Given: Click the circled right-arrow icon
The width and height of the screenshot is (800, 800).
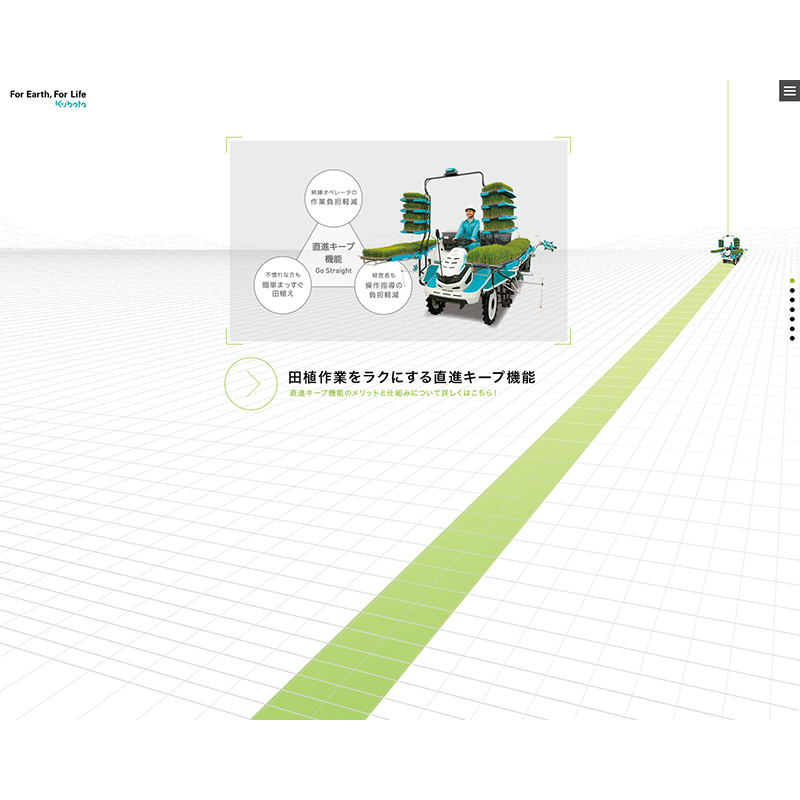Looking at the screenshot, I should 251,384.
